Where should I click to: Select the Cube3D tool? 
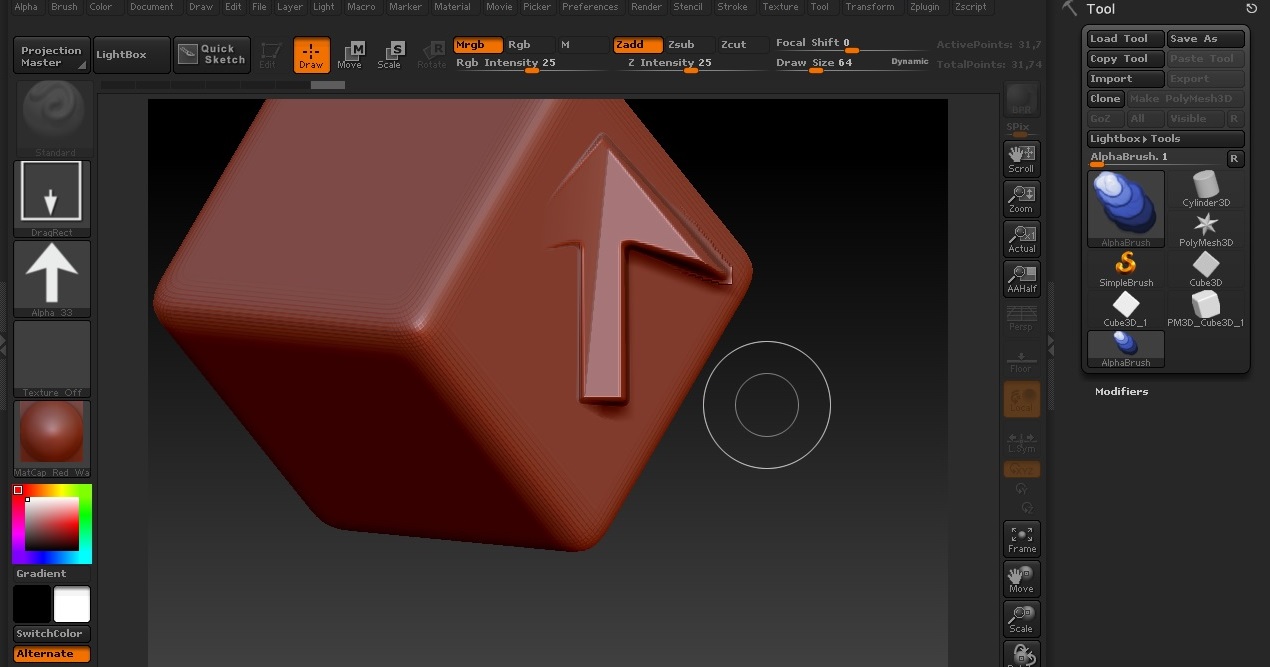pyautogui.click(x=1206, y=269)
